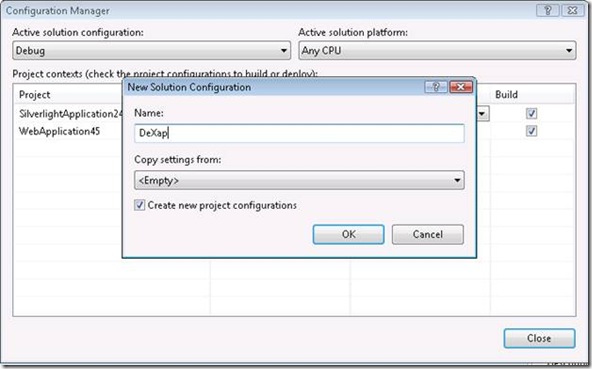
Task: Toggle Create new project configurations checkbox
Action: [139, 205]
